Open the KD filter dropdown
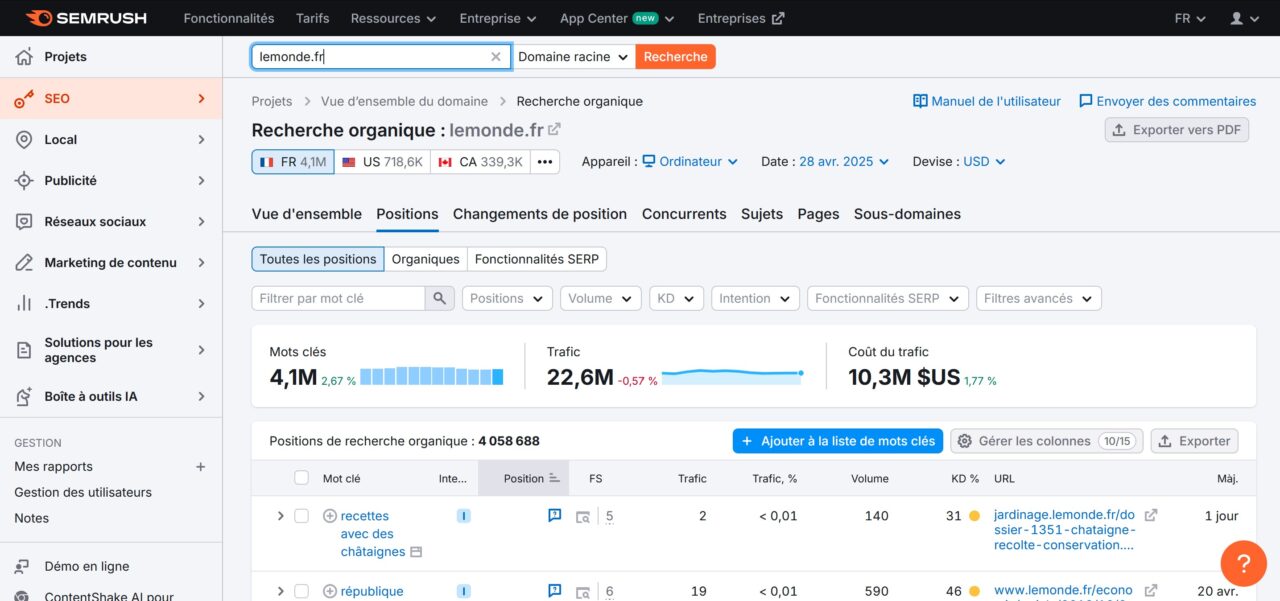Screen dimensions: 1280x601 pyautogui.click(x=676, y=298)
